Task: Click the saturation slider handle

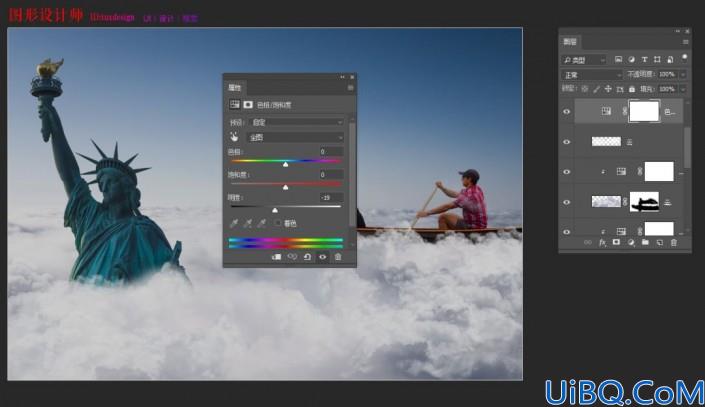Action: tap(286, 187)
